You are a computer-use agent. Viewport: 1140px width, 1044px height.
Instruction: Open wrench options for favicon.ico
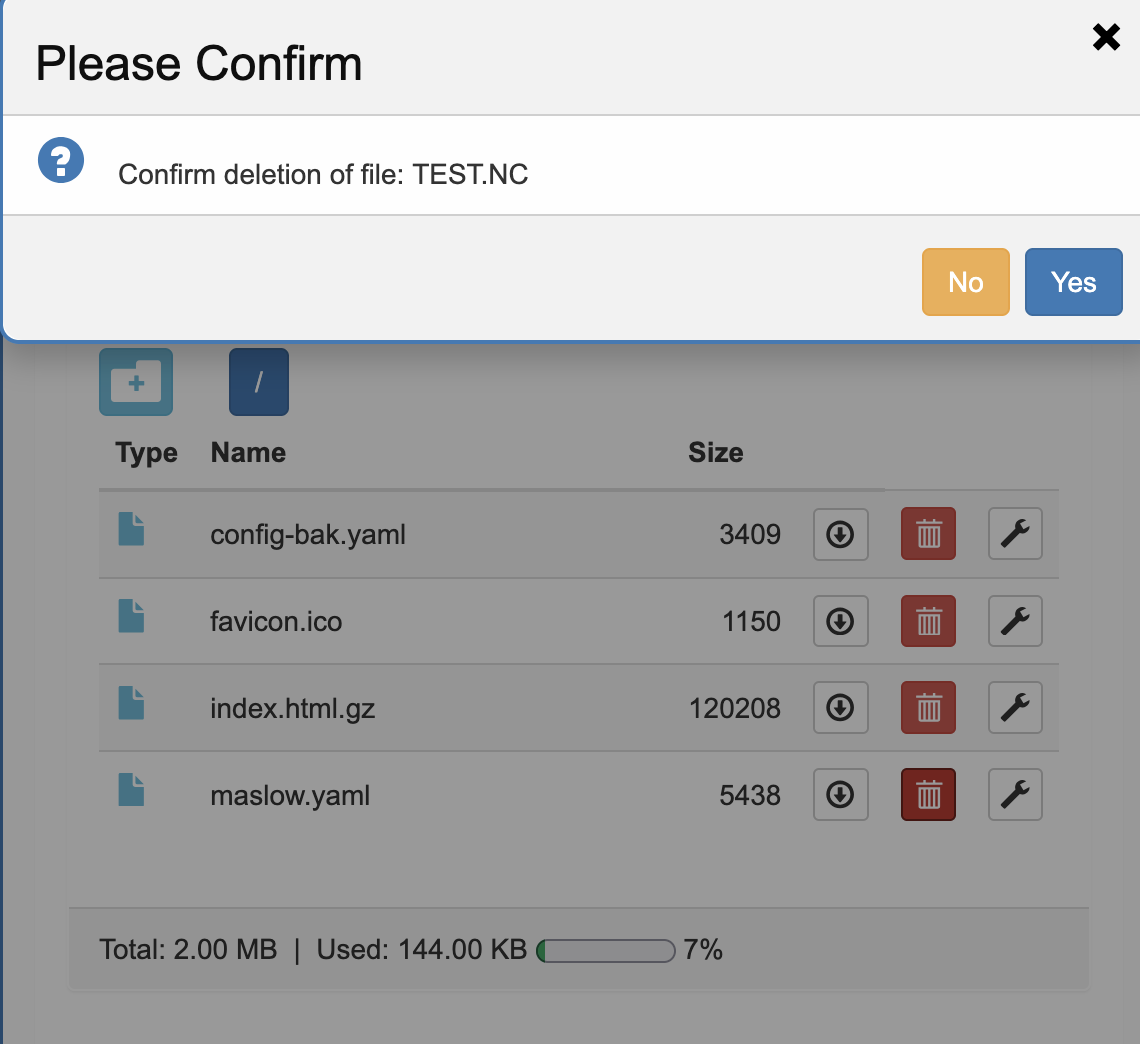1015,622
